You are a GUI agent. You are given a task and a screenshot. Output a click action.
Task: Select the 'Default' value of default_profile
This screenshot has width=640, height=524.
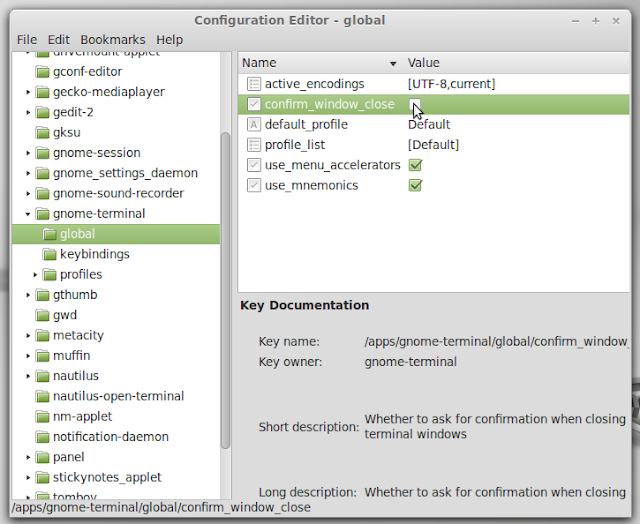click(429, 124)
